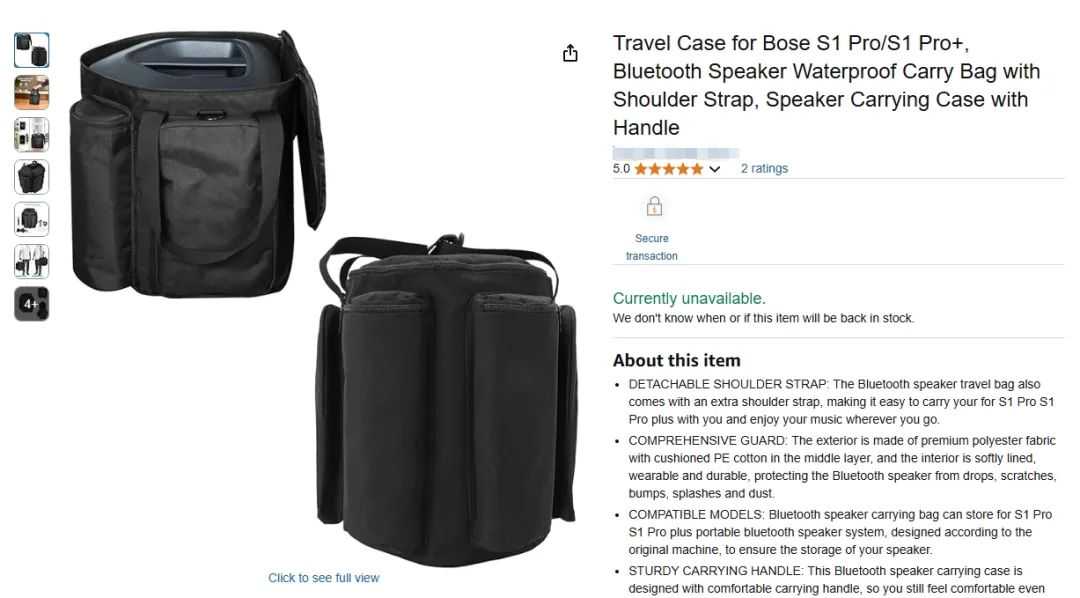Click the open bag holding the speaker

[x=196, y=164]
